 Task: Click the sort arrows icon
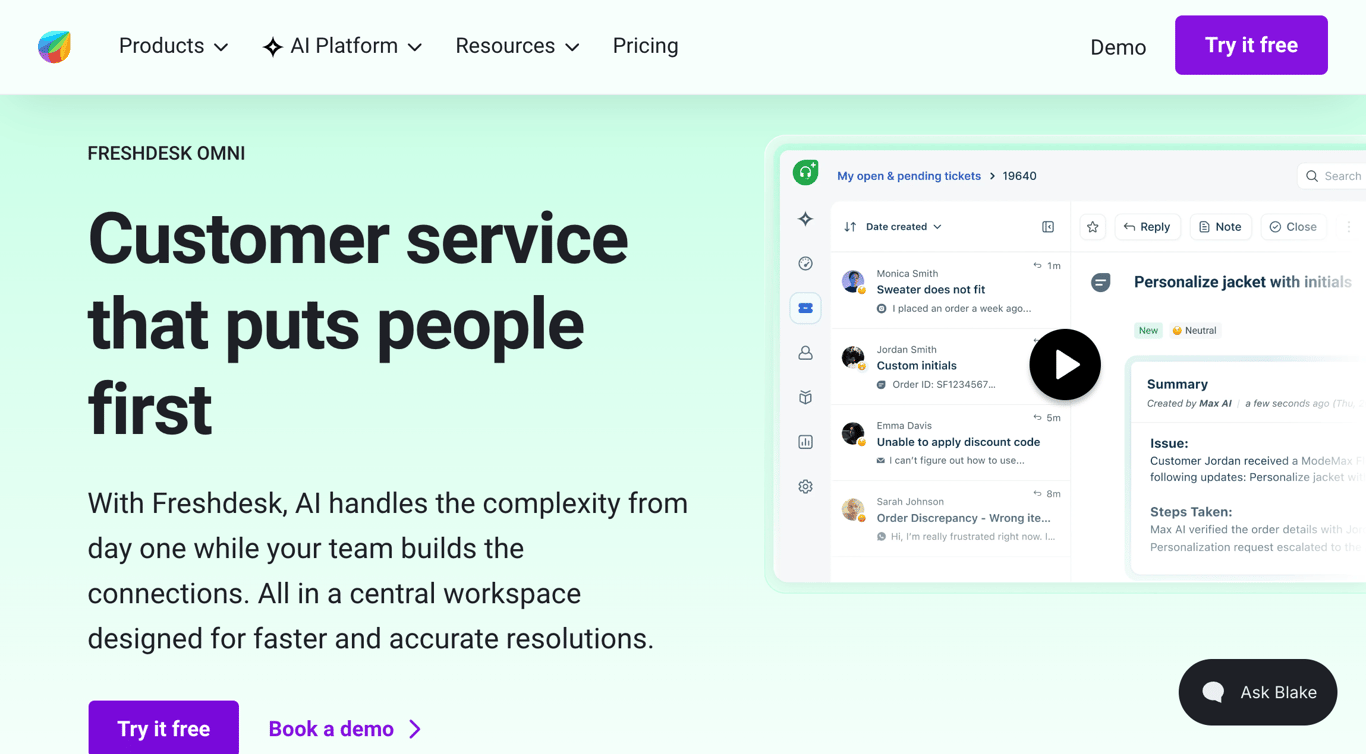[x=850, y=227]
